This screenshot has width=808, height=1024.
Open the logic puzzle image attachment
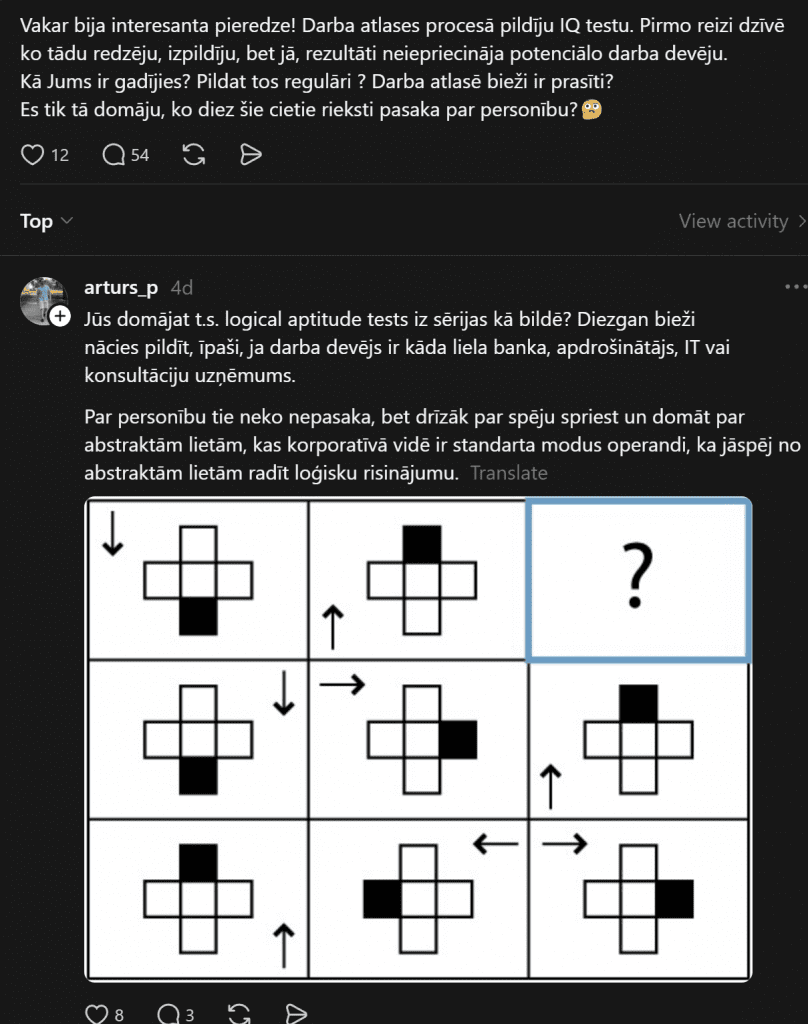[x=418, y=738]
